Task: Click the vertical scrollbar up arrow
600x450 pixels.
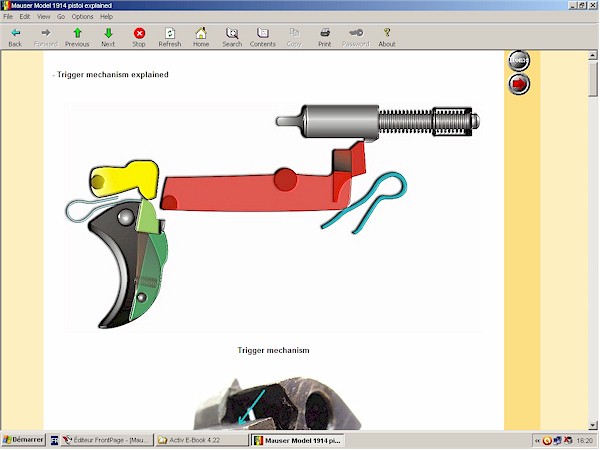Action: coord(593,55)
